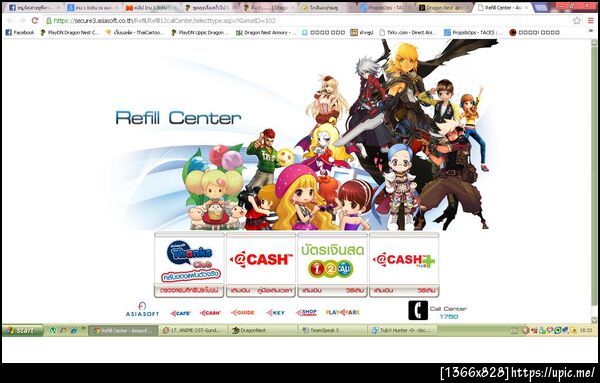The image size is (600, 383).
Task: Click the Call Center phone icon
Action: tap(418, 310)
